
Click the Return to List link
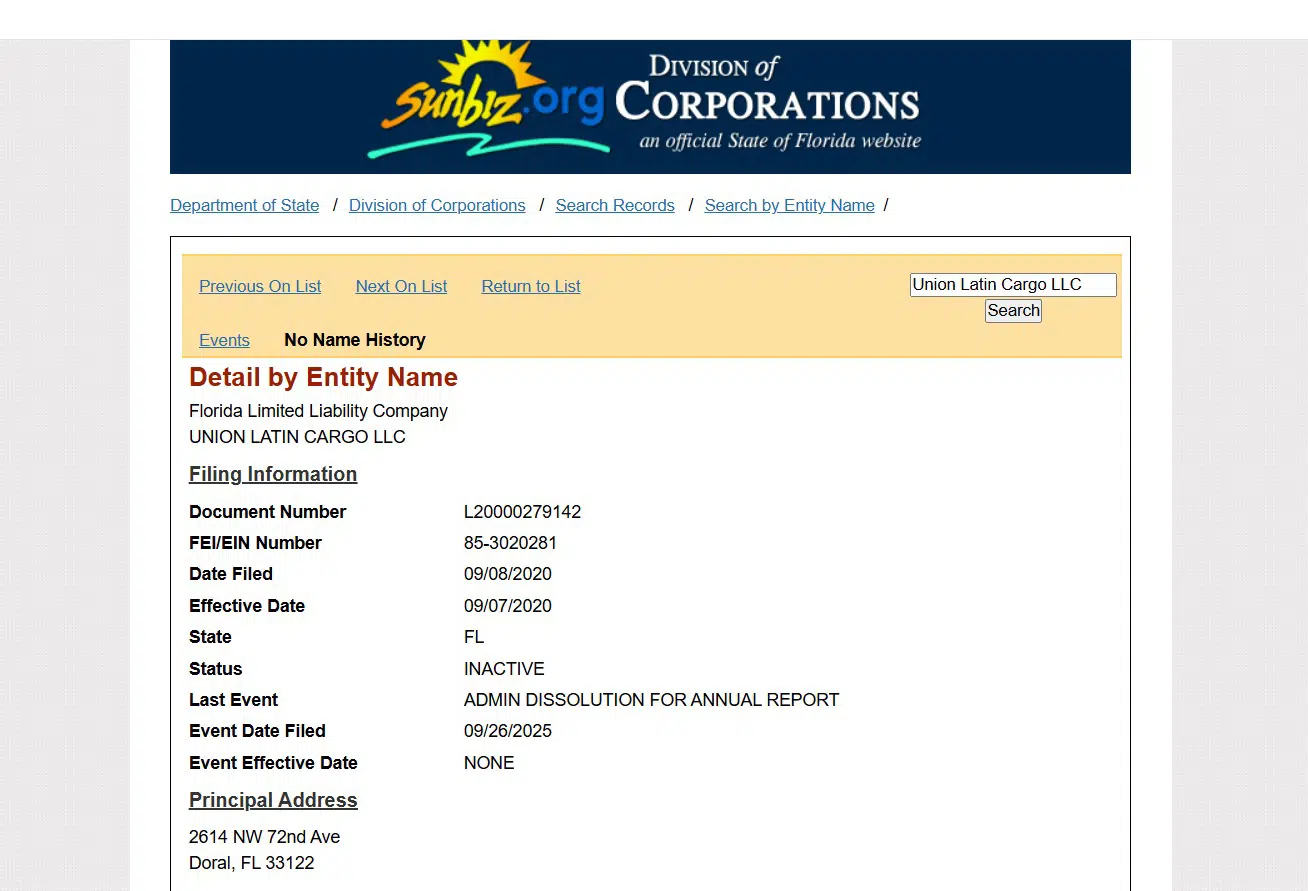tap(531, 286)
